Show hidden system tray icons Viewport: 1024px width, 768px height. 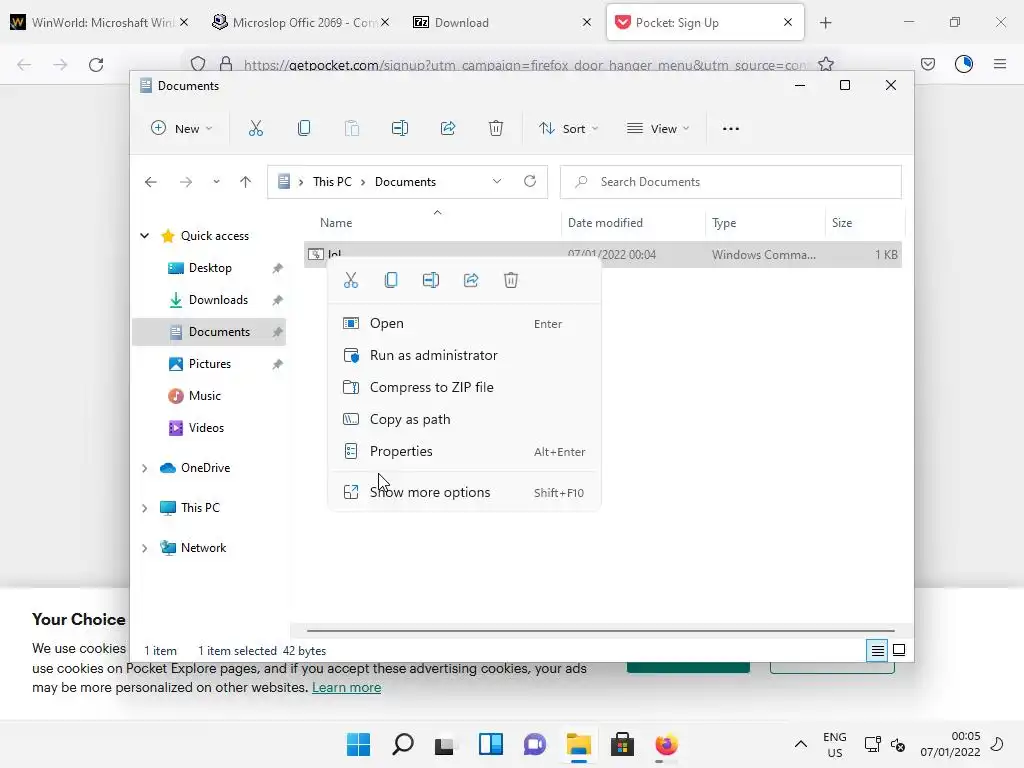(801, 744)
